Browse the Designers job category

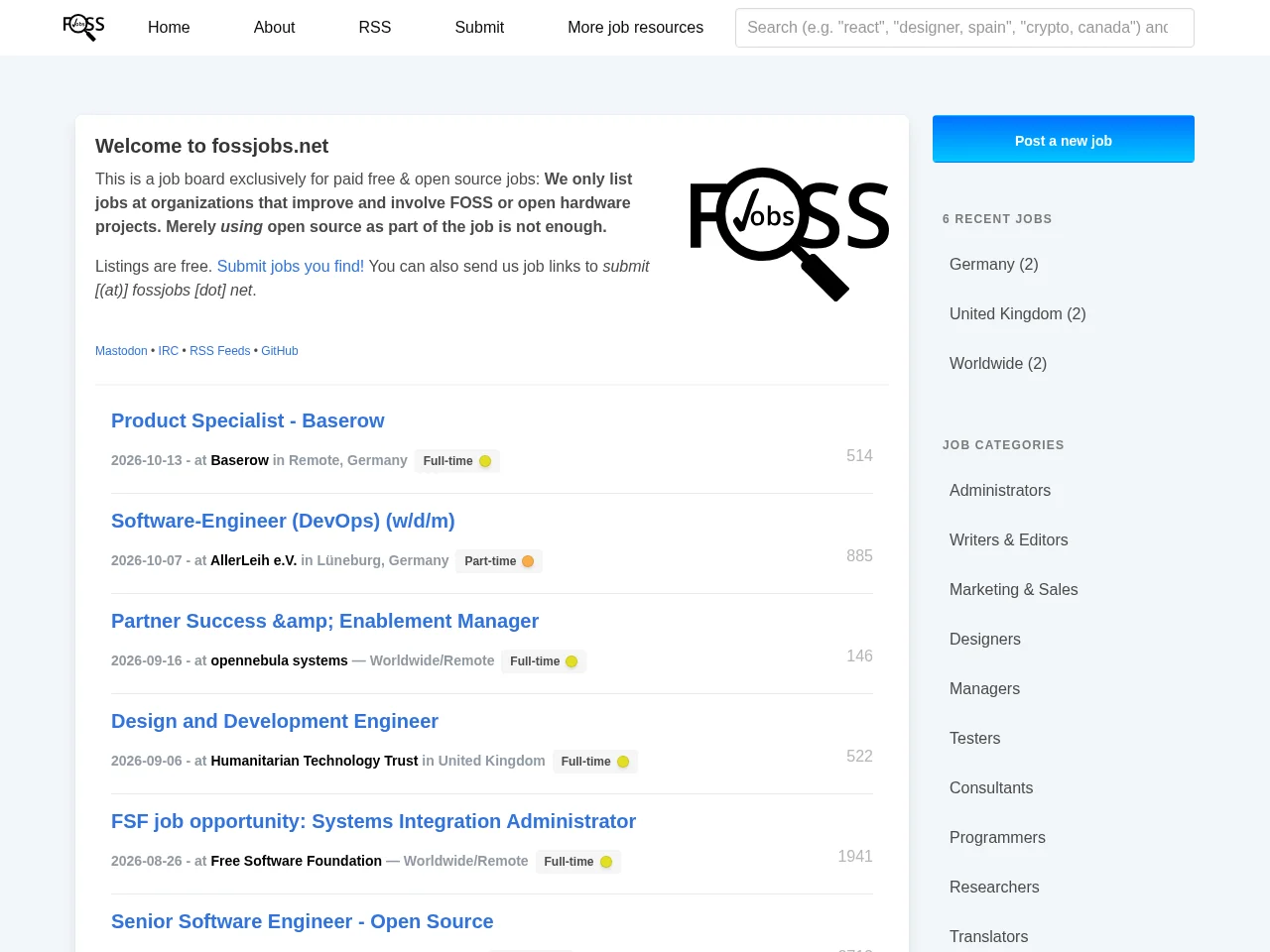click(x=985, y=639)
